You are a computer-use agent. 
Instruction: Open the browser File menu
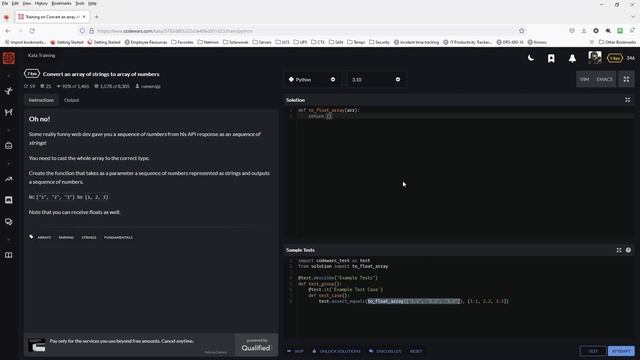(x=5, y=3)
